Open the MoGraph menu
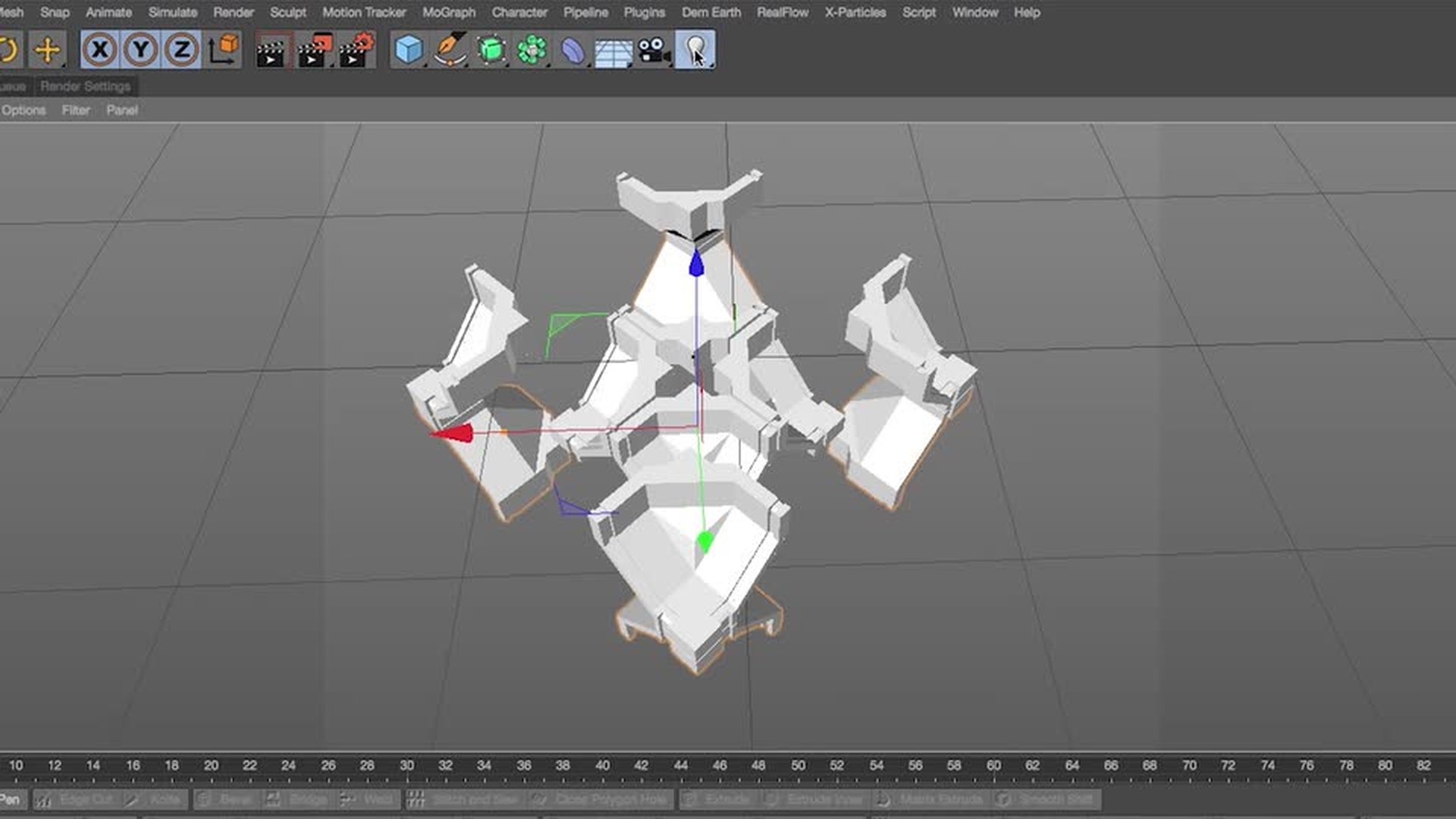The image size is (1456, 819). (x=449, y=12)
